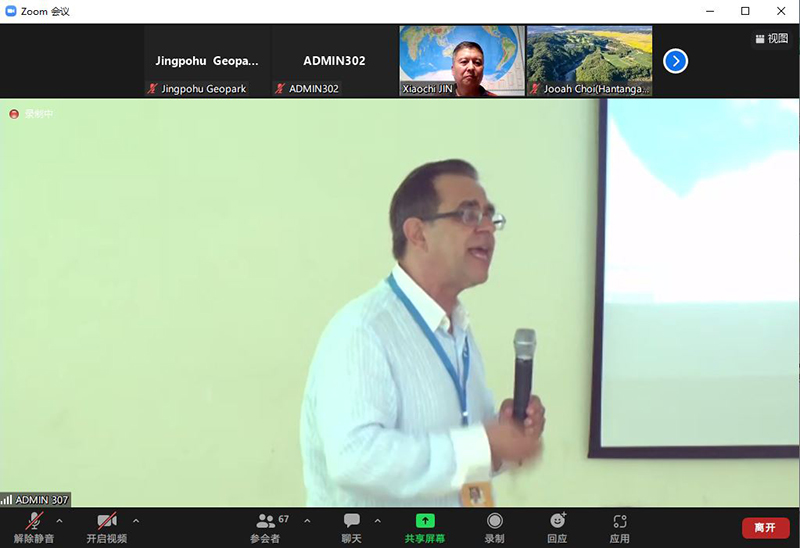The width and height of the screenshot is (800, 548).
Task: Open the 视图 view menu
Action: pyautogui.click(x=771, y=39)
